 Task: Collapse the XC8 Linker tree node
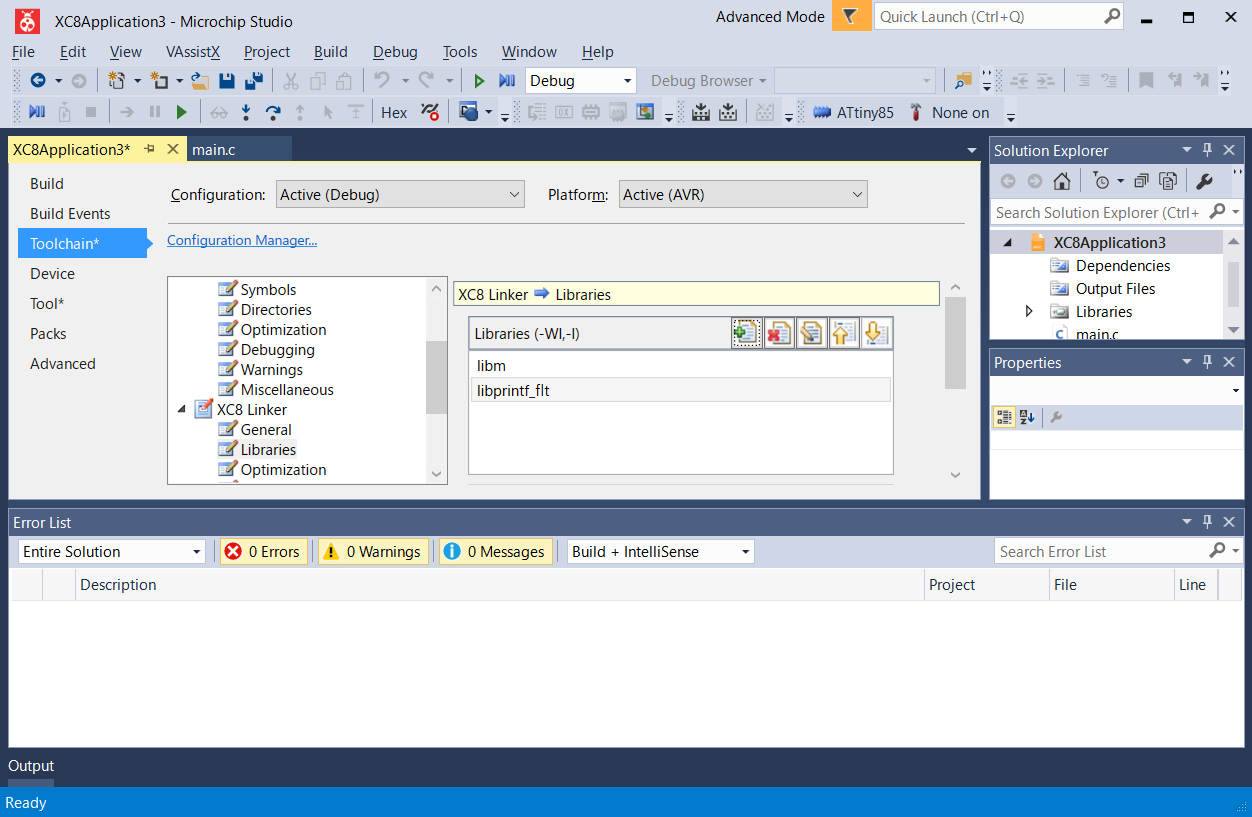point(181,409)
